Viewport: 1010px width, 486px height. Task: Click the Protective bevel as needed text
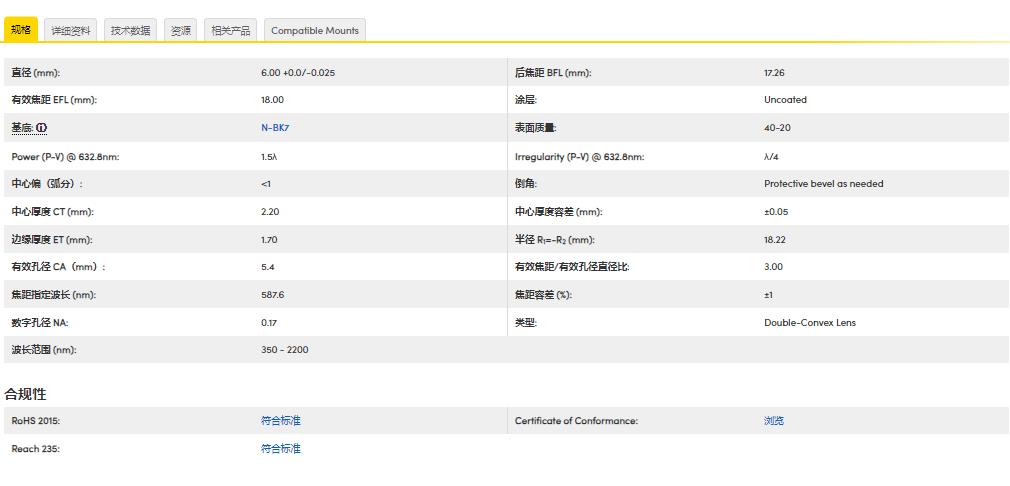(823, 184)
